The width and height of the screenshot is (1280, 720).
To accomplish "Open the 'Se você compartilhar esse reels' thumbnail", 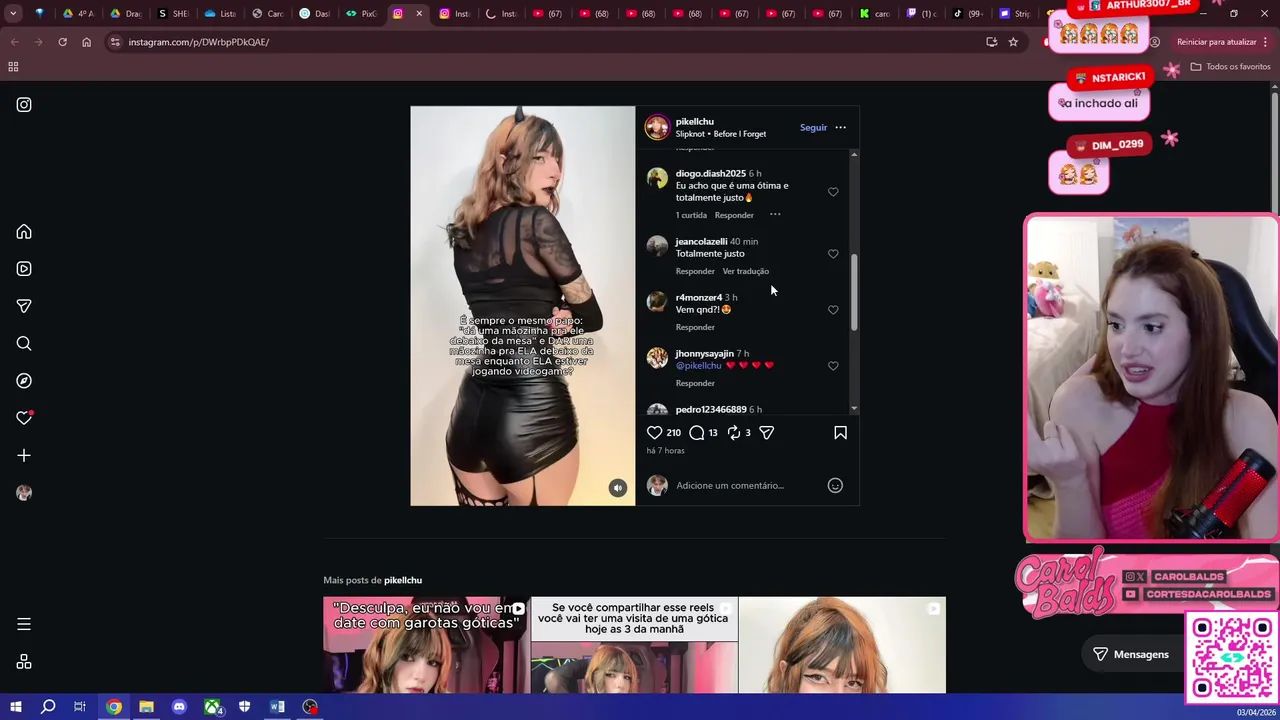I will 634,645.
